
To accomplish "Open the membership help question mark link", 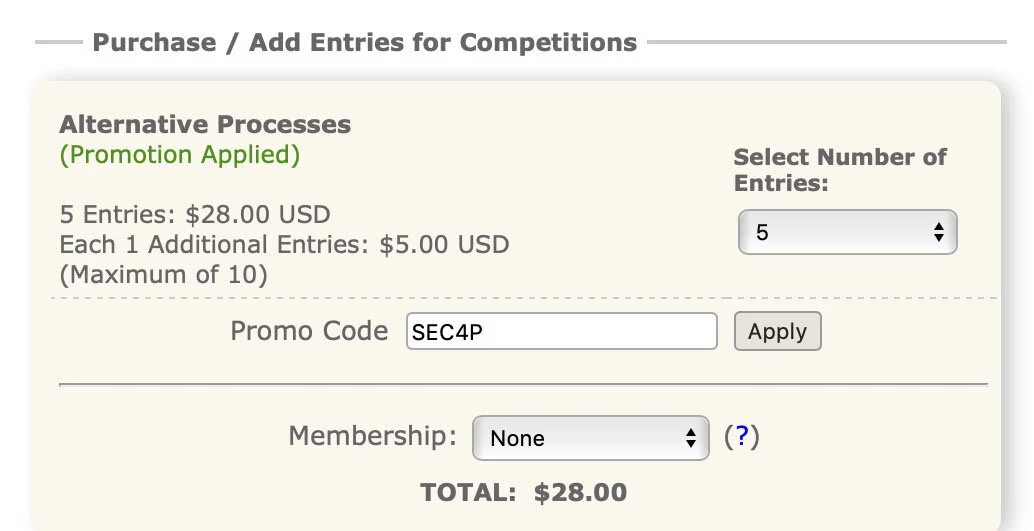I will click(741, 437).
